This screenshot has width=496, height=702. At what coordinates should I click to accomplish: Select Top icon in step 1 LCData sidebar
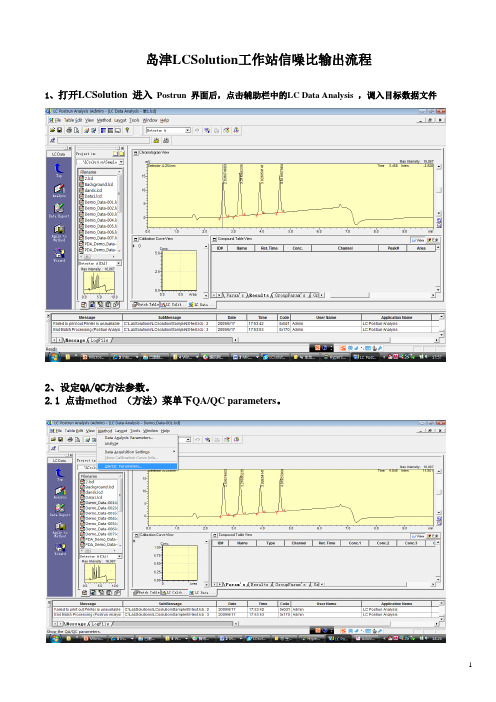pos(59,169)
